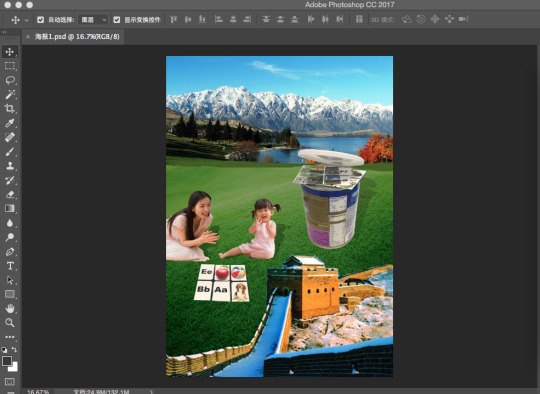This screenshot has width=540, height=394.
Task: Select the Rectangle shape tool
Action: [x=10, y=294]
